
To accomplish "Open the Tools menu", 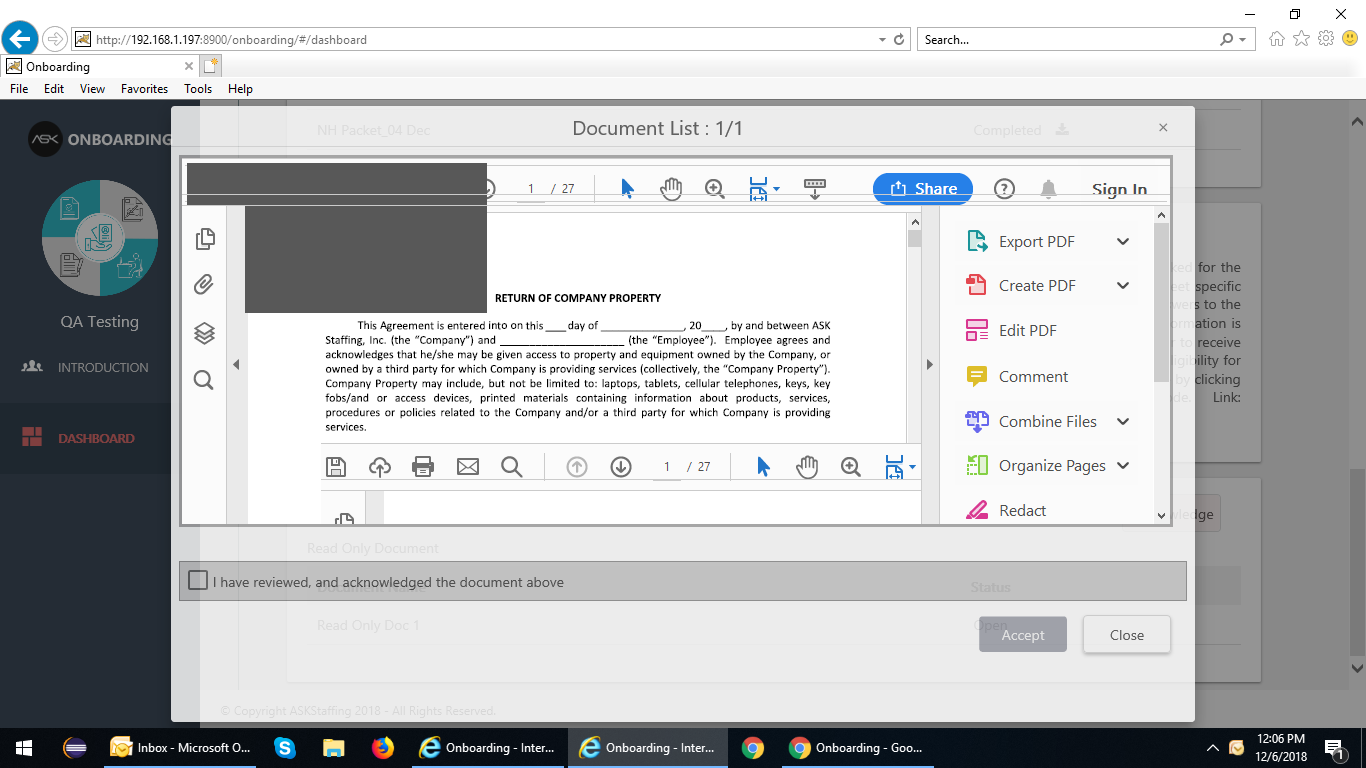I will 198,88.
